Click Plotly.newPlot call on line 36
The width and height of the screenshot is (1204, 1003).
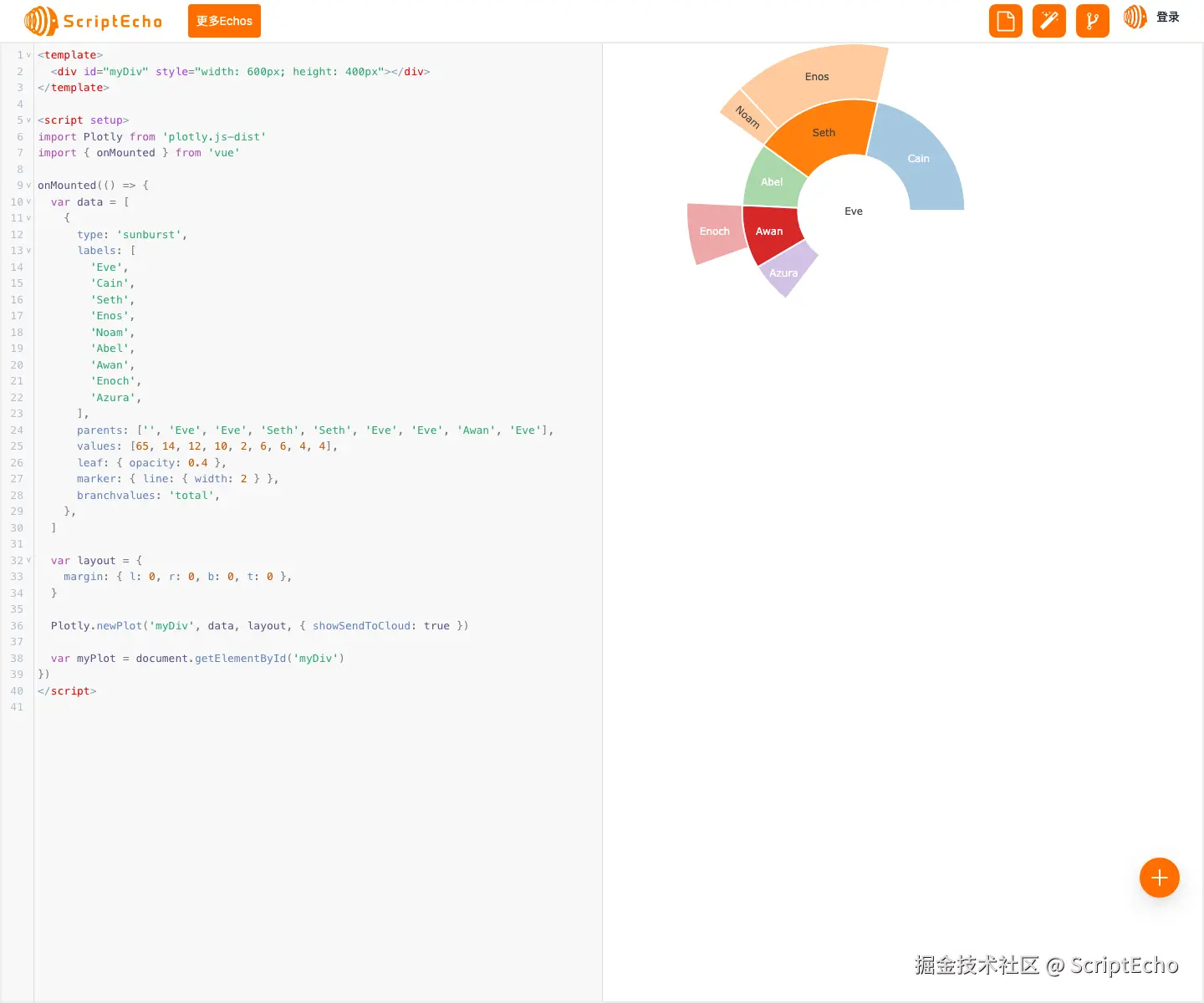[x=97, y=626]
